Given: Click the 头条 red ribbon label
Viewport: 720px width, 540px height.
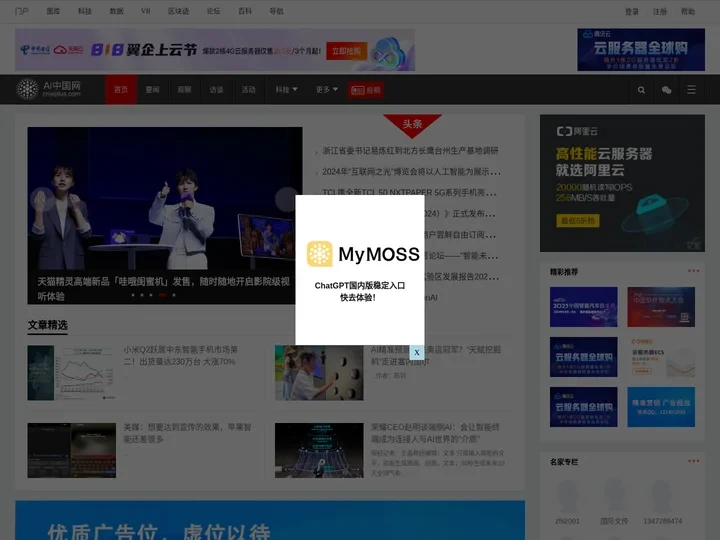Looking at the screenshot, I should tap(412, 124).
